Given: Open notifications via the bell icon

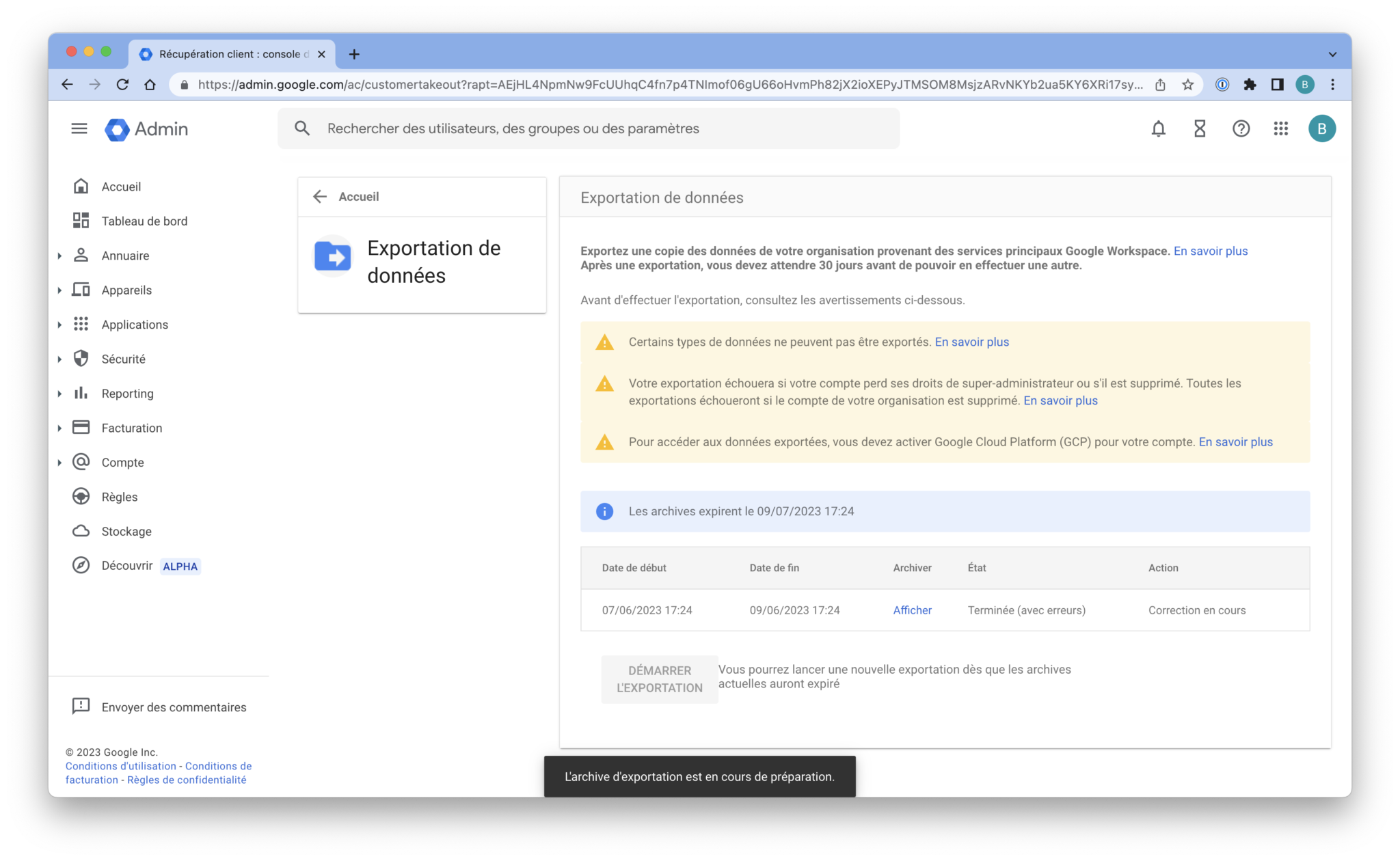Looking at the screenshot, I should pyautogui.click(x=1158, y=128).
